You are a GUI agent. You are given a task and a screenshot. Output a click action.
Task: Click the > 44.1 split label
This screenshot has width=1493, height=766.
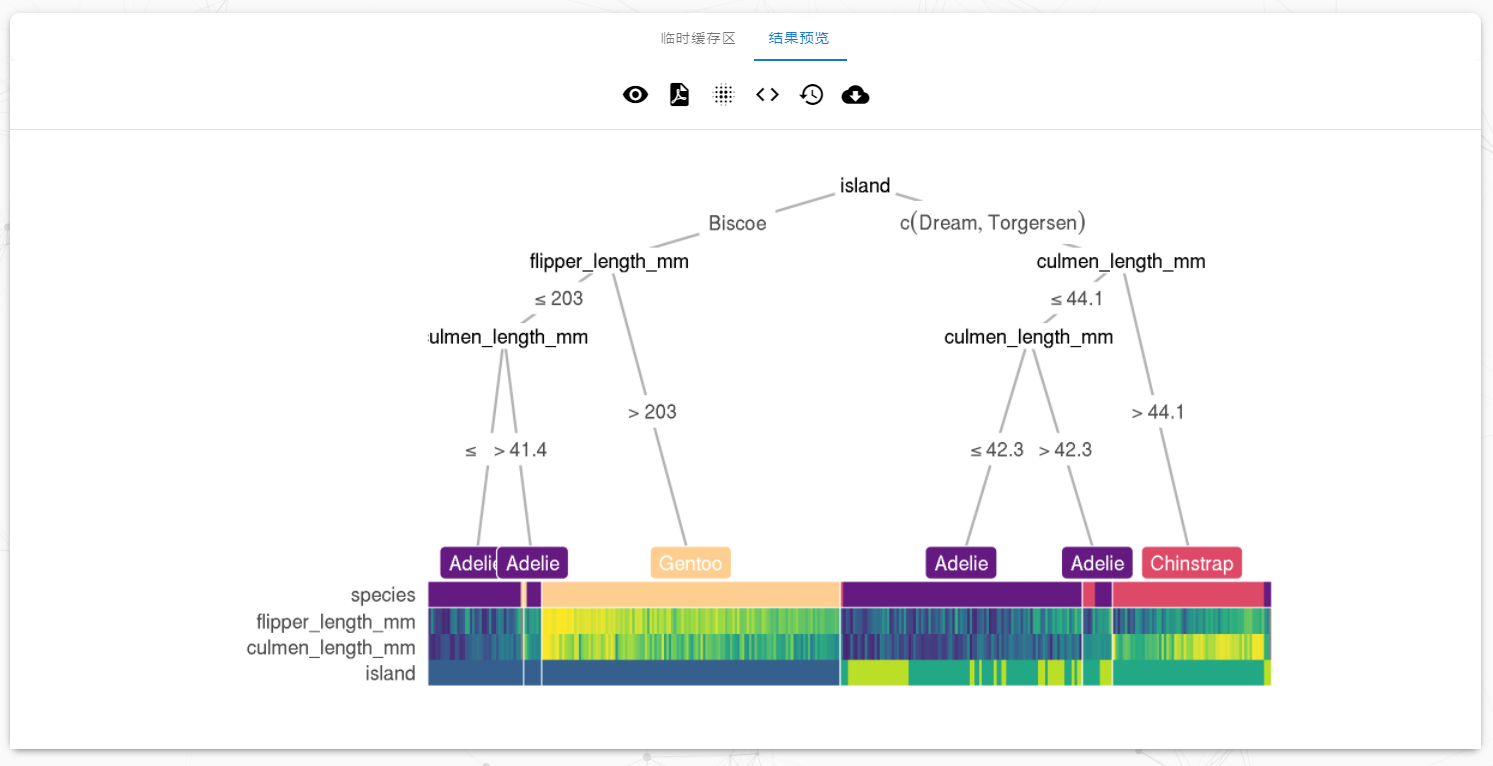(x=1157, y=412)
